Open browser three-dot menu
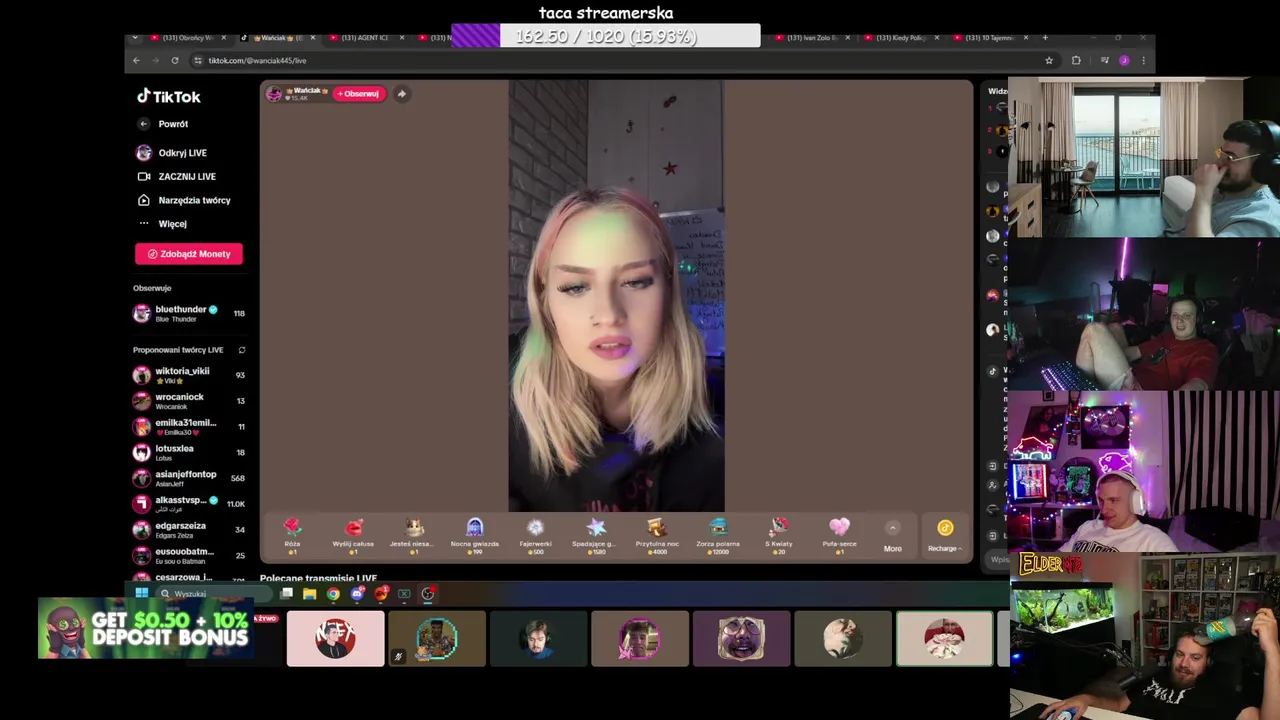The image size is (1280, 720). (1143, 60)
